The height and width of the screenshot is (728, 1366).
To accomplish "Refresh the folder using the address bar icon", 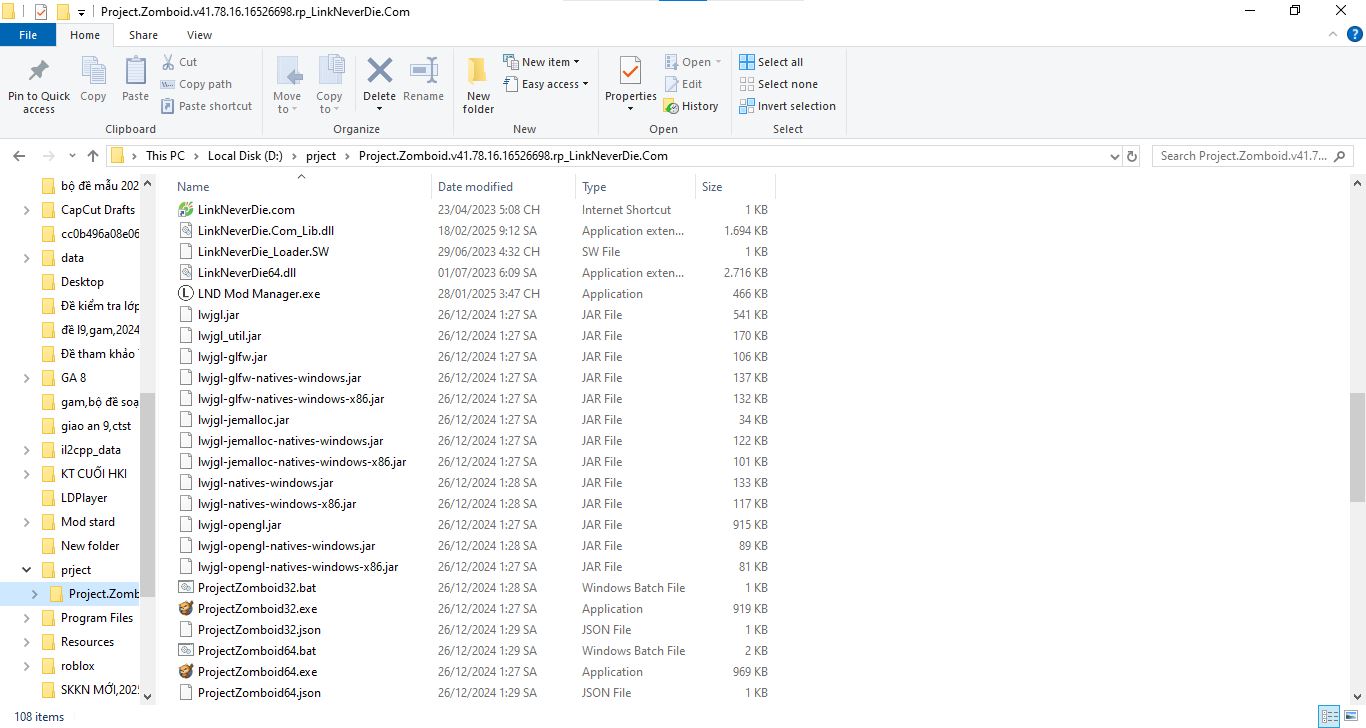I will click(x=1131, y=155).
